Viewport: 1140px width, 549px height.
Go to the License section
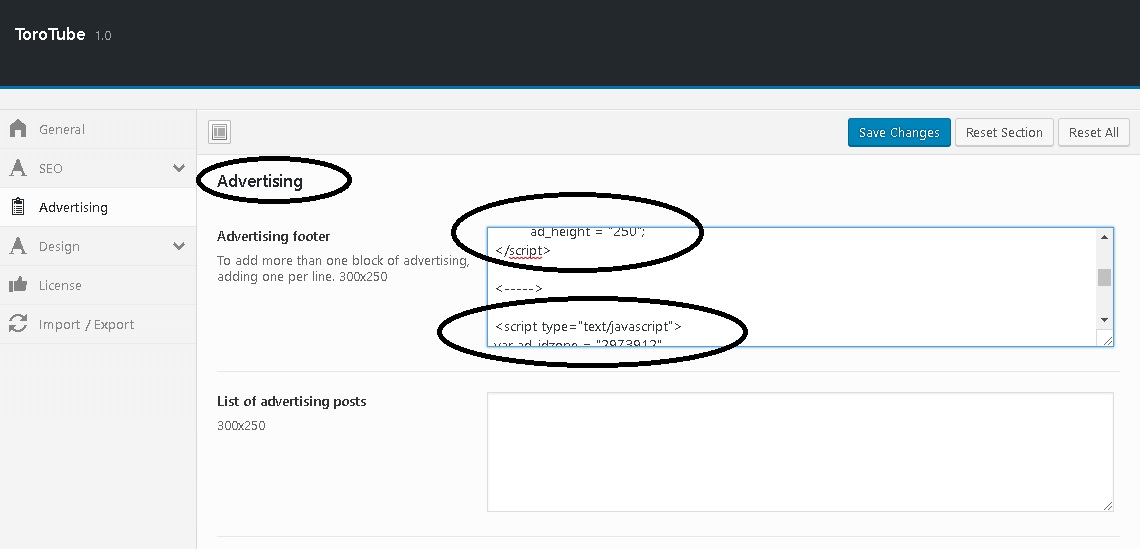[98, 285]
